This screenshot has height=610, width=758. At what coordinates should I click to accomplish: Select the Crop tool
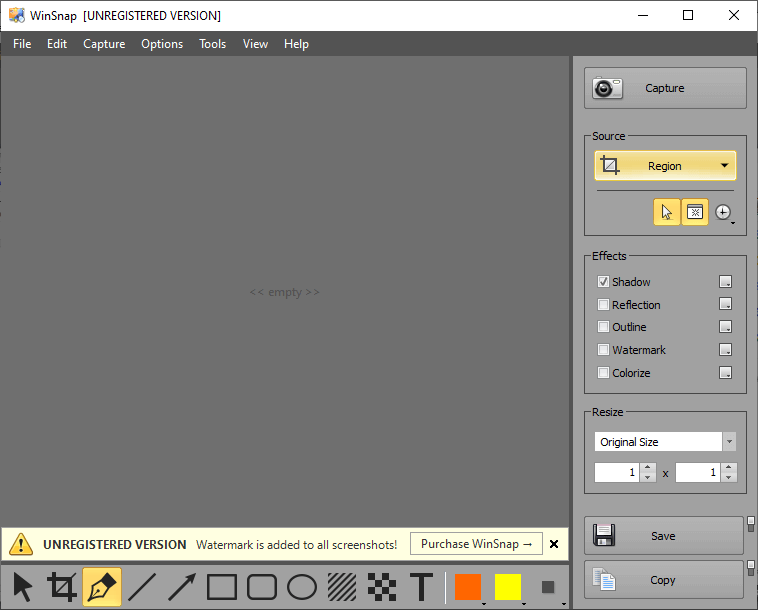click(x=62, y=587)
